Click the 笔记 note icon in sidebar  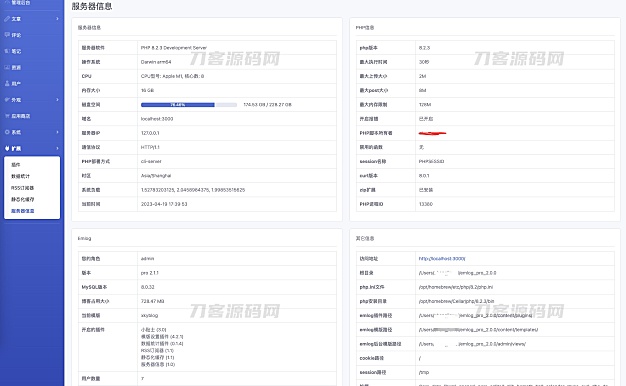[7, 51]
